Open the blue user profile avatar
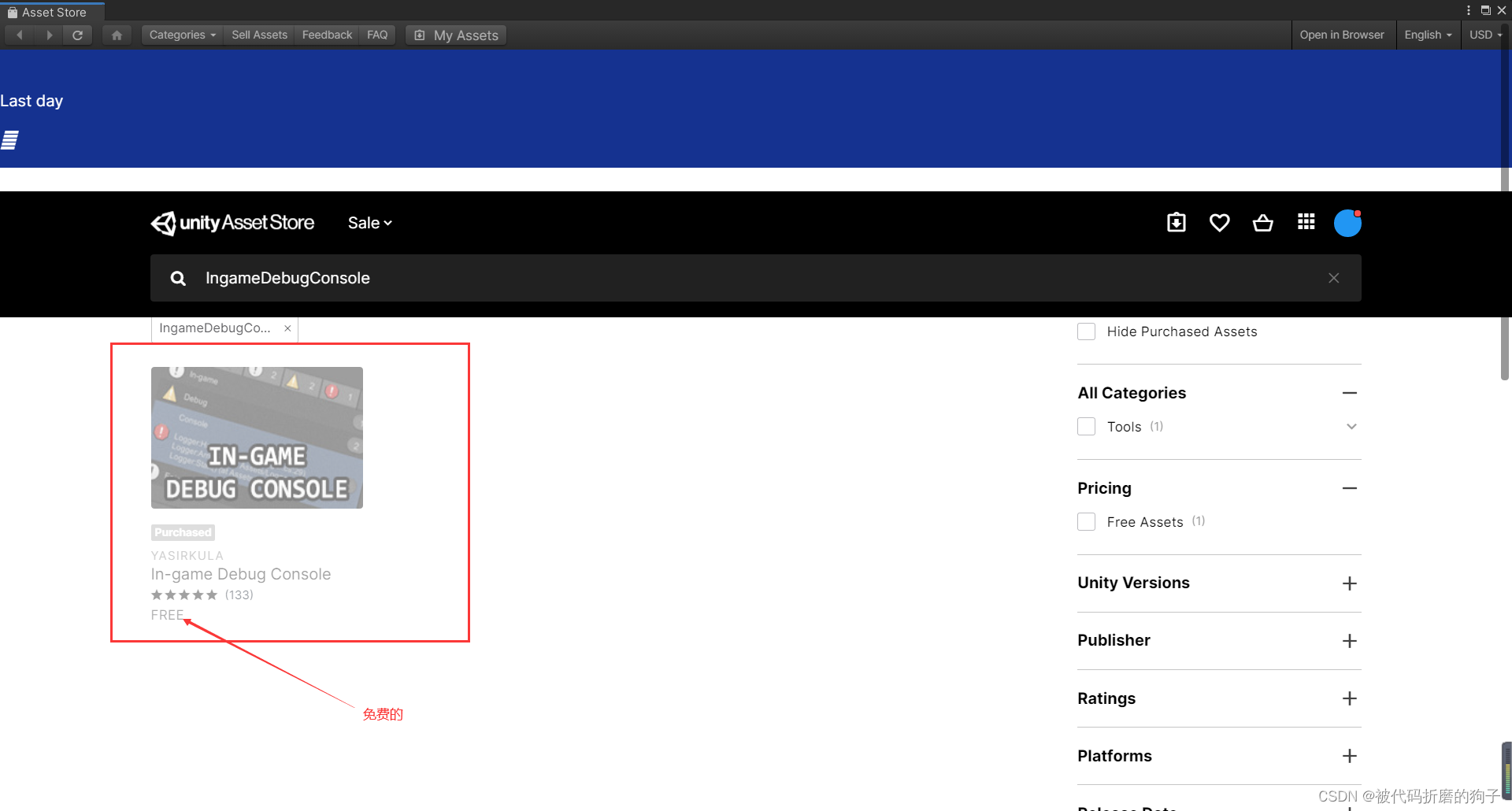Viewport: 1512px width, 811px height. coord(1347,223)
